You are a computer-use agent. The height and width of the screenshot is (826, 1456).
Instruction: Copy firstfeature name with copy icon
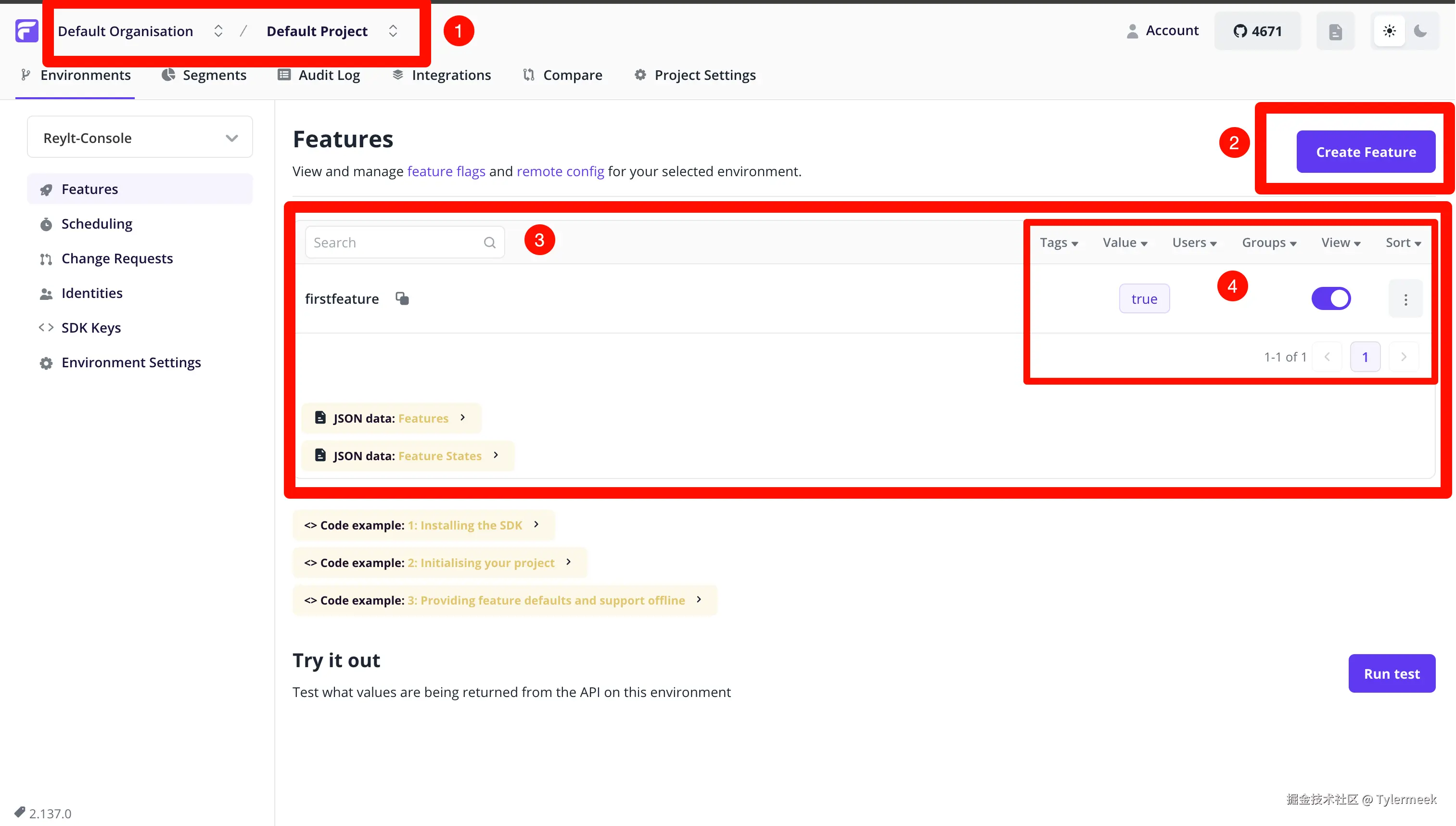[x=402, y=298]
